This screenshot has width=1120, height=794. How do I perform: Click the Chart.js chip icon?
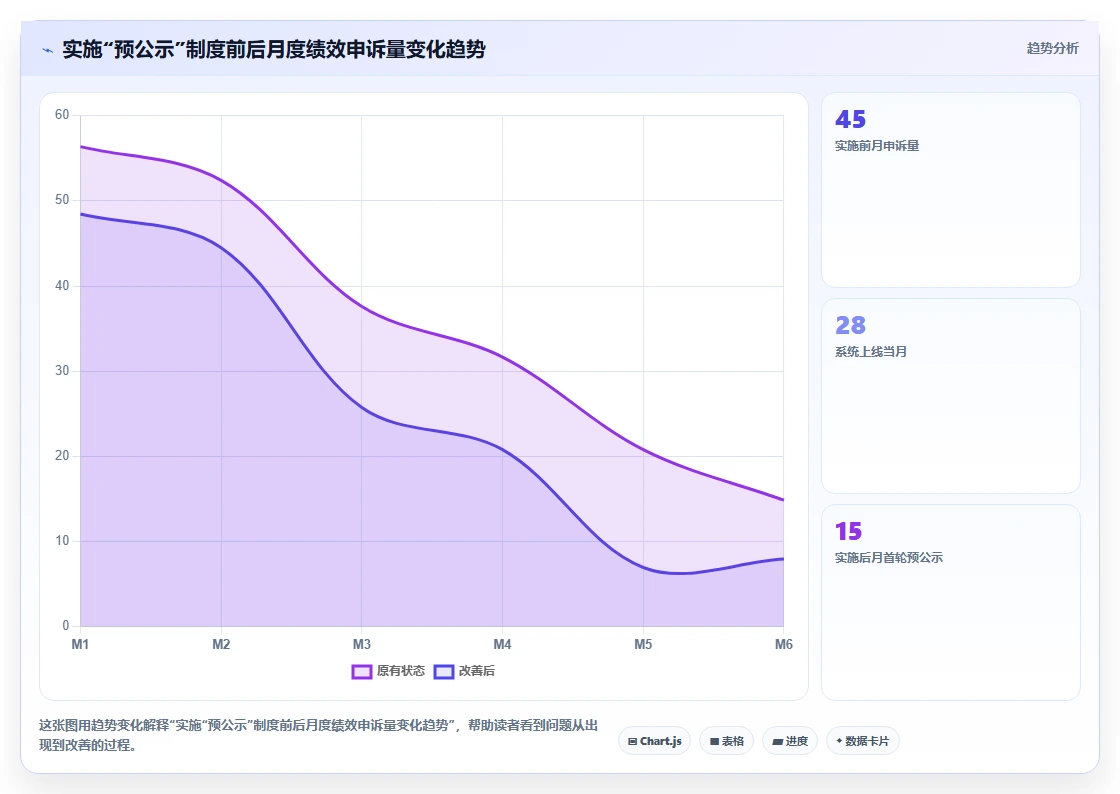632,741
